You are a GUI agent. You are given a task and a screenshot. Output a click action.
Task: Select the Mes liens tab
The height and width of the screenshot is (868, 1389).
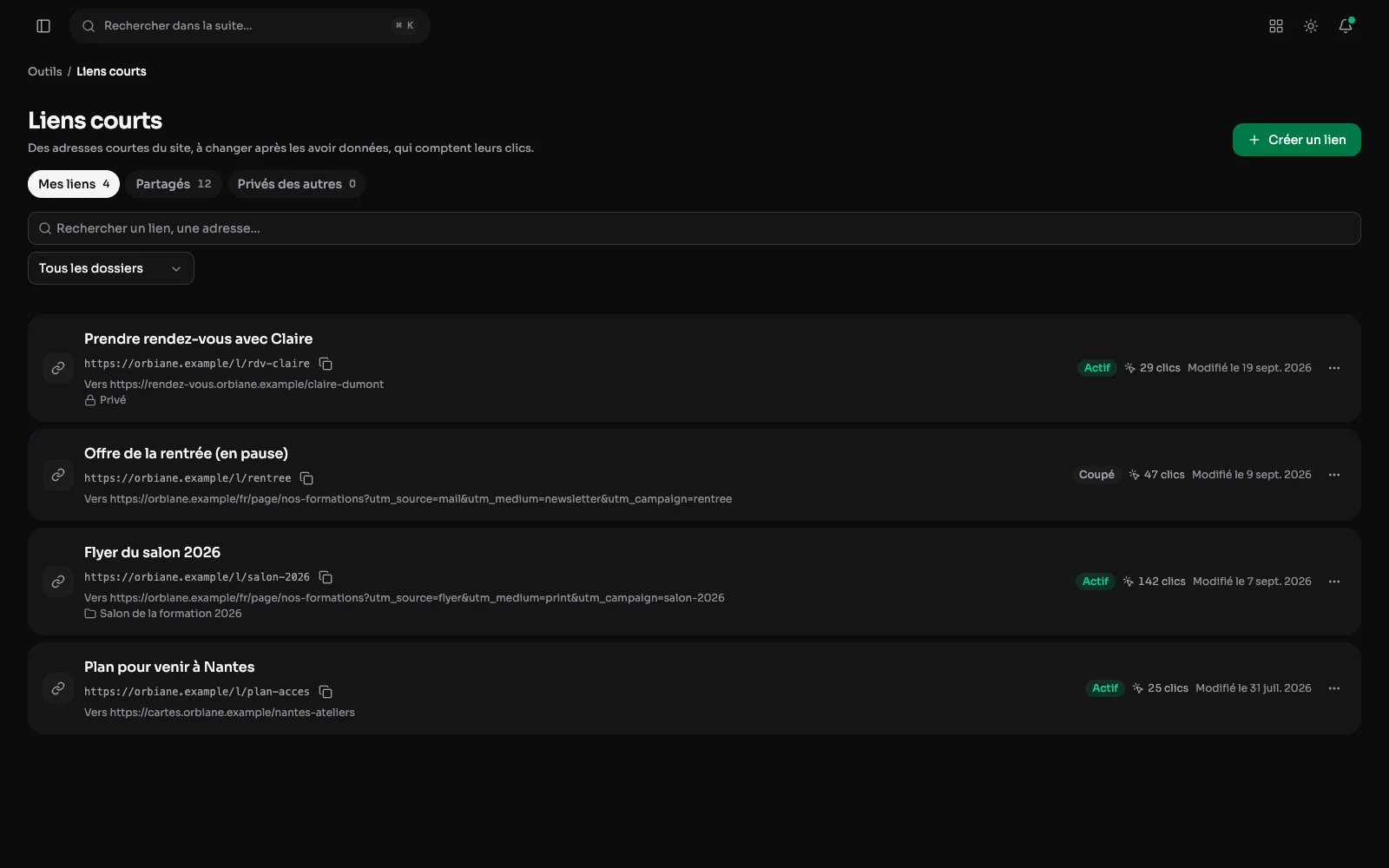[74, 184]
